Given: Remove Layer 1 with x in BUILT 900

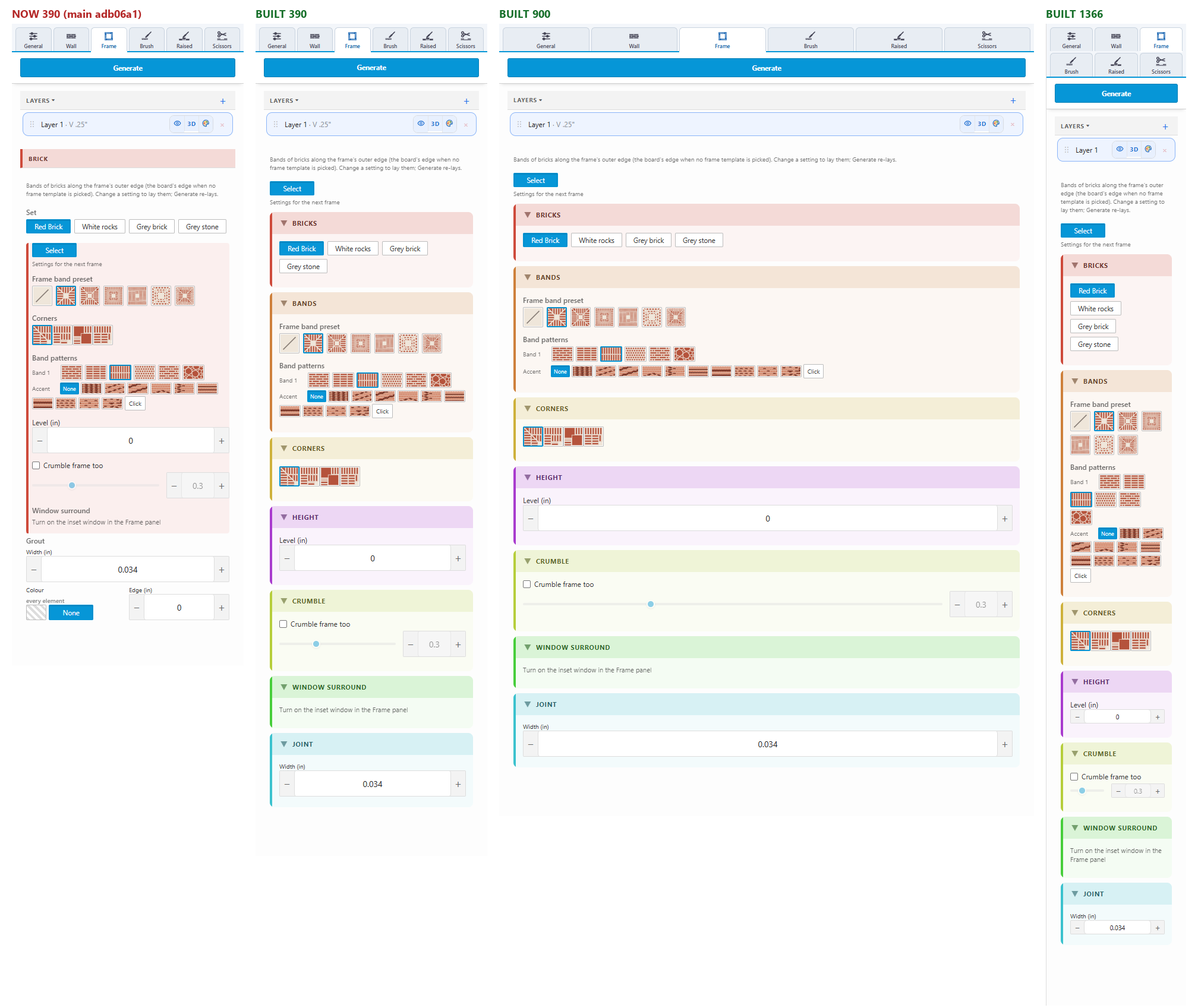Looking at the screenshot, I should pos(1013,125).
